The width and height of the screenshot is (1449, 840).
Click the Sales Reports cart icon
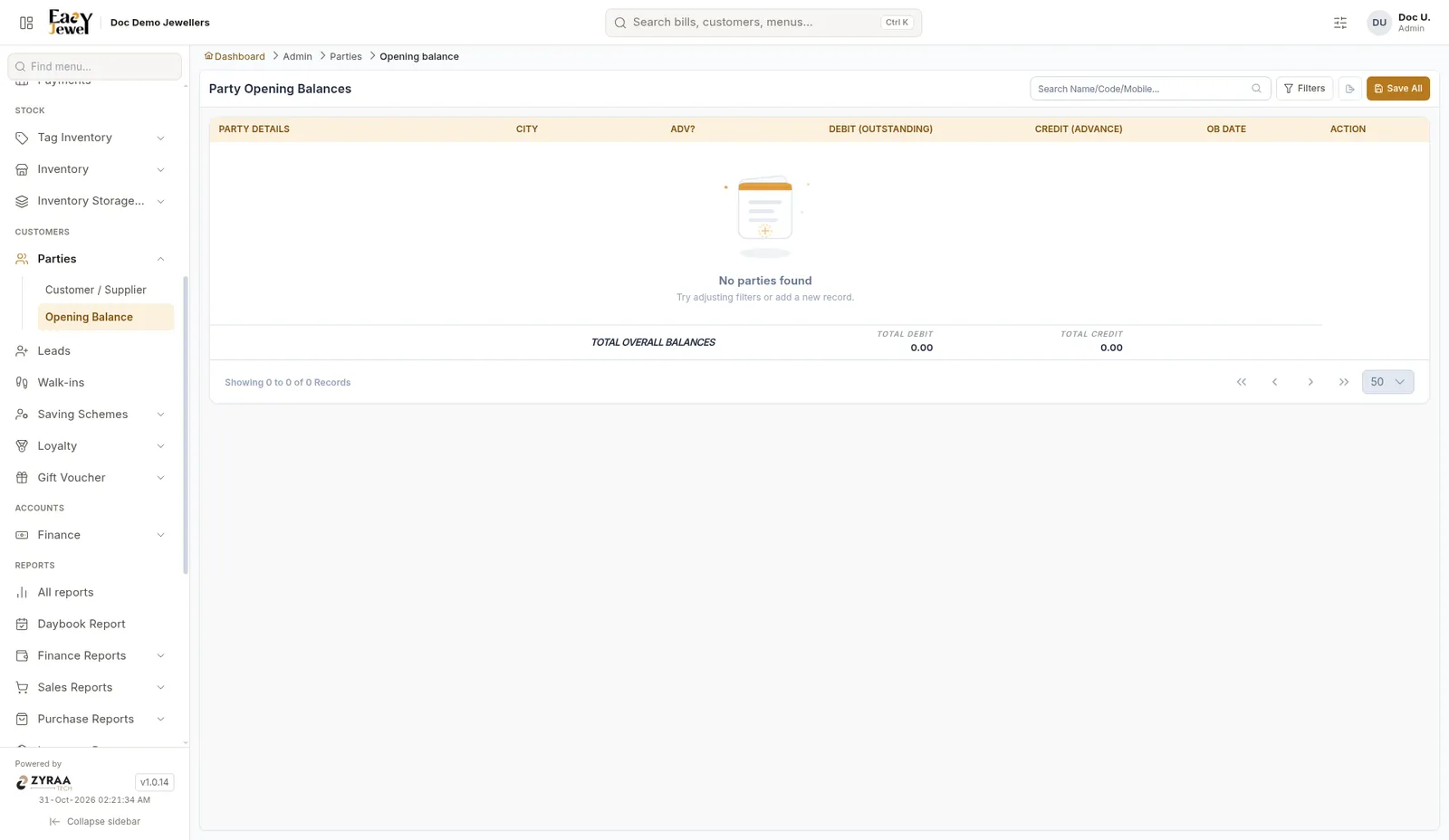(x=22, y=688)
